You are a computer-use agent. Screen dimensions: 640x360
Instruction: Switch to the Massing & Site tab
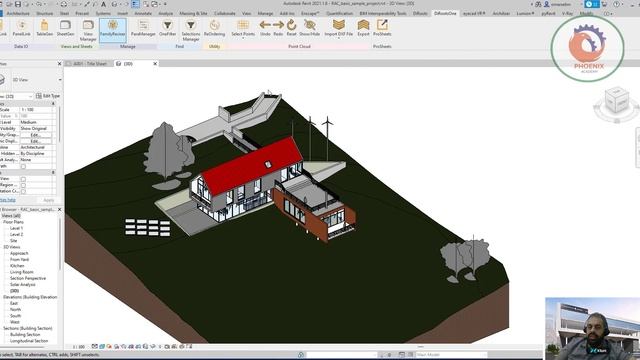[193, 13]
